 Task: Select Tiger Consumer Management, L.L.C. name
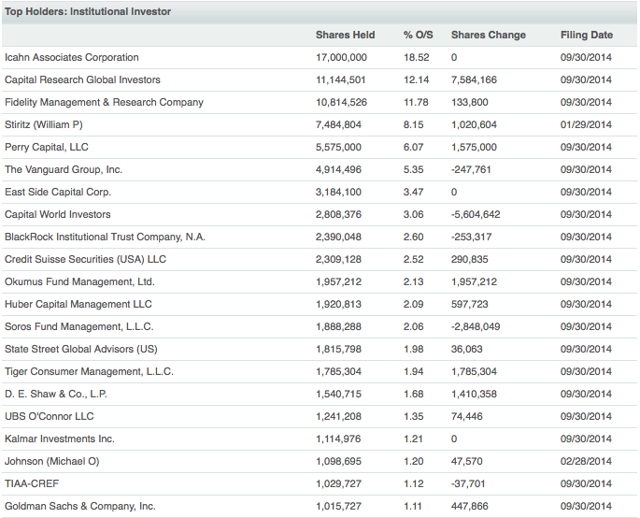[89, 371]
